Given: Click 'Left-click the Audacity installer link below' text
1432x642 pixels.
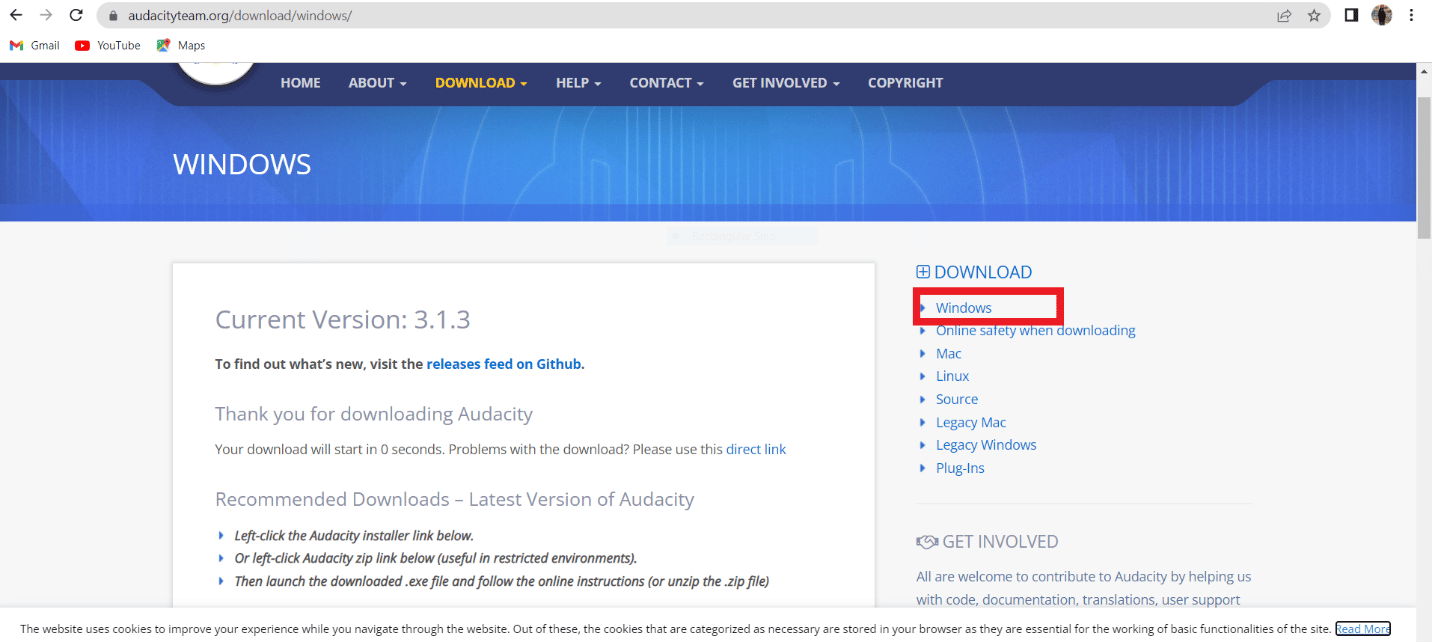Looking at the screenshot, I should point(354,535).
